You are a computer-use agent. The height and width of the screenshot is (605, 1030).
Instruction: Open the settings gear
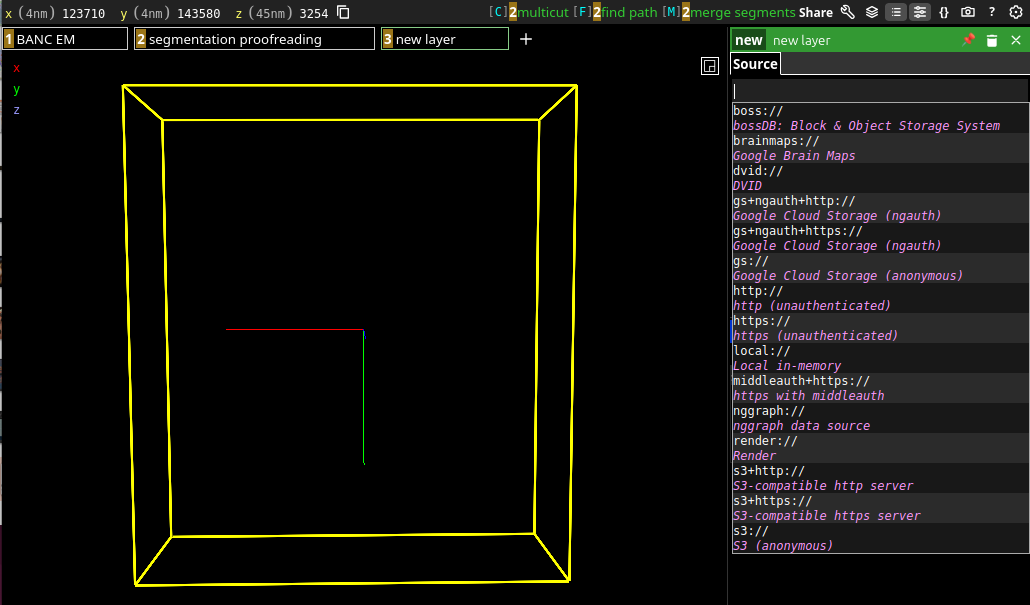click(1016, 12)
